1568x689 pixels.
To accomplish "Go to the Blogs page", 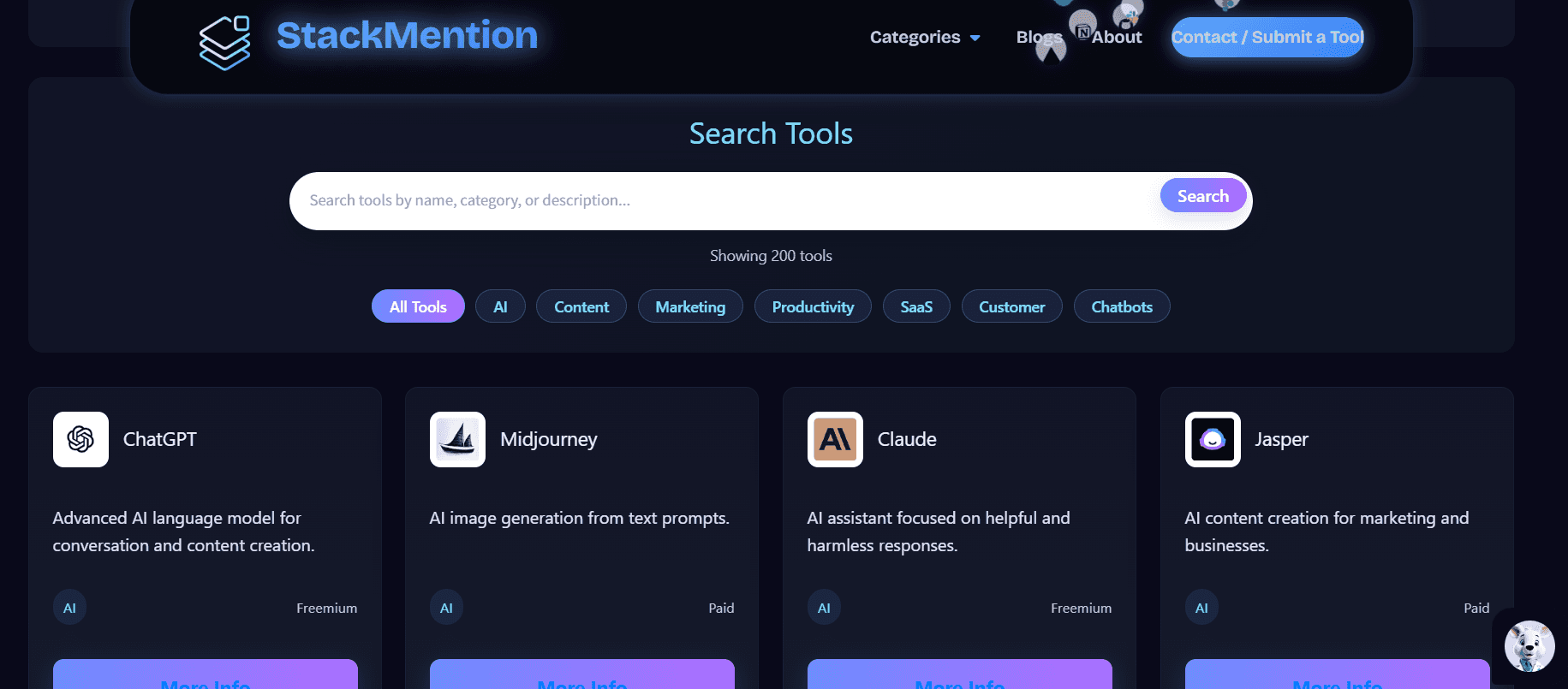I will click(x=1040, y=37).
